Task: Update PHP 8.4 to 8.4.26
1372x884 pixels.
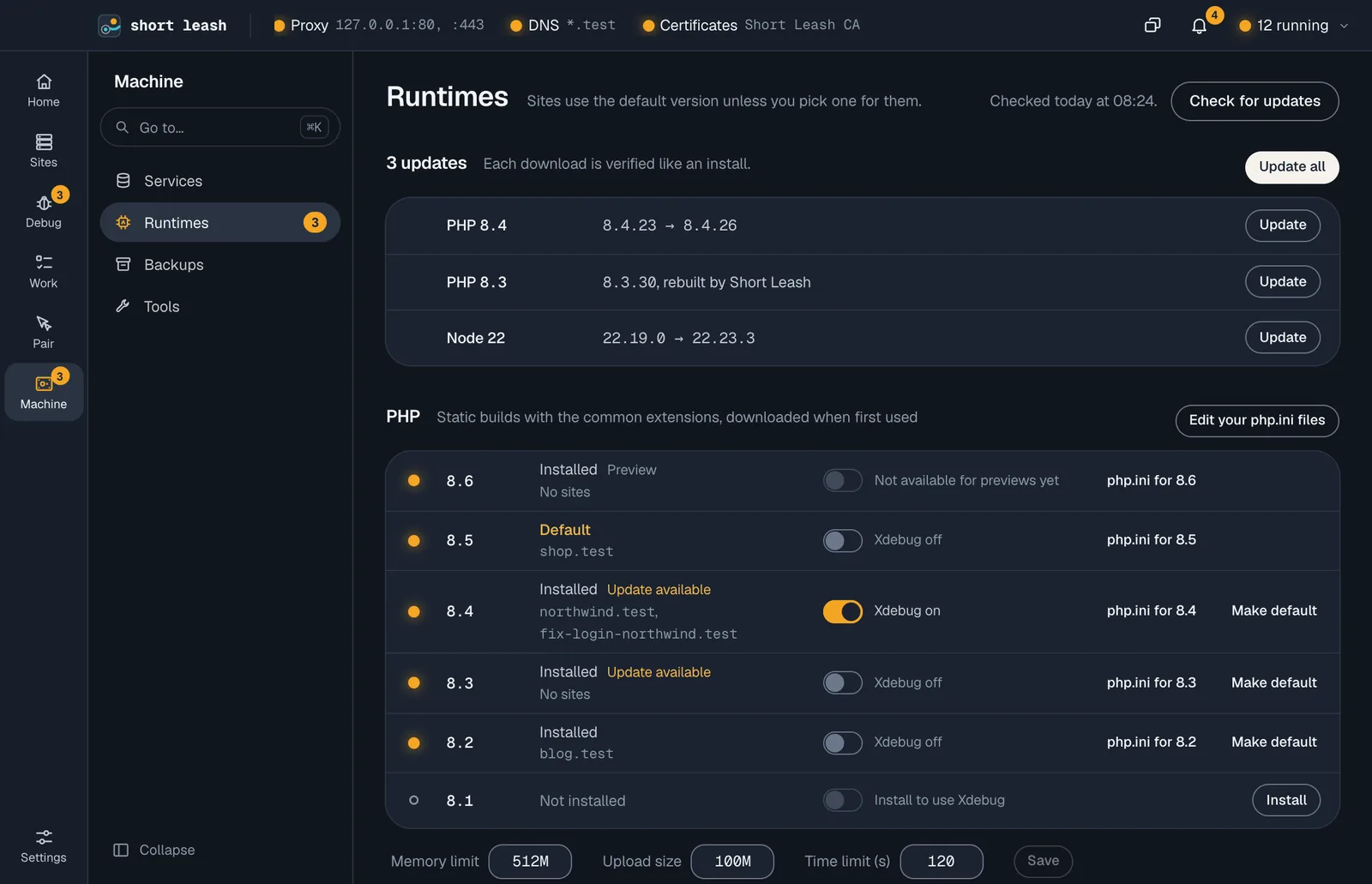Action: (1282, 226)
